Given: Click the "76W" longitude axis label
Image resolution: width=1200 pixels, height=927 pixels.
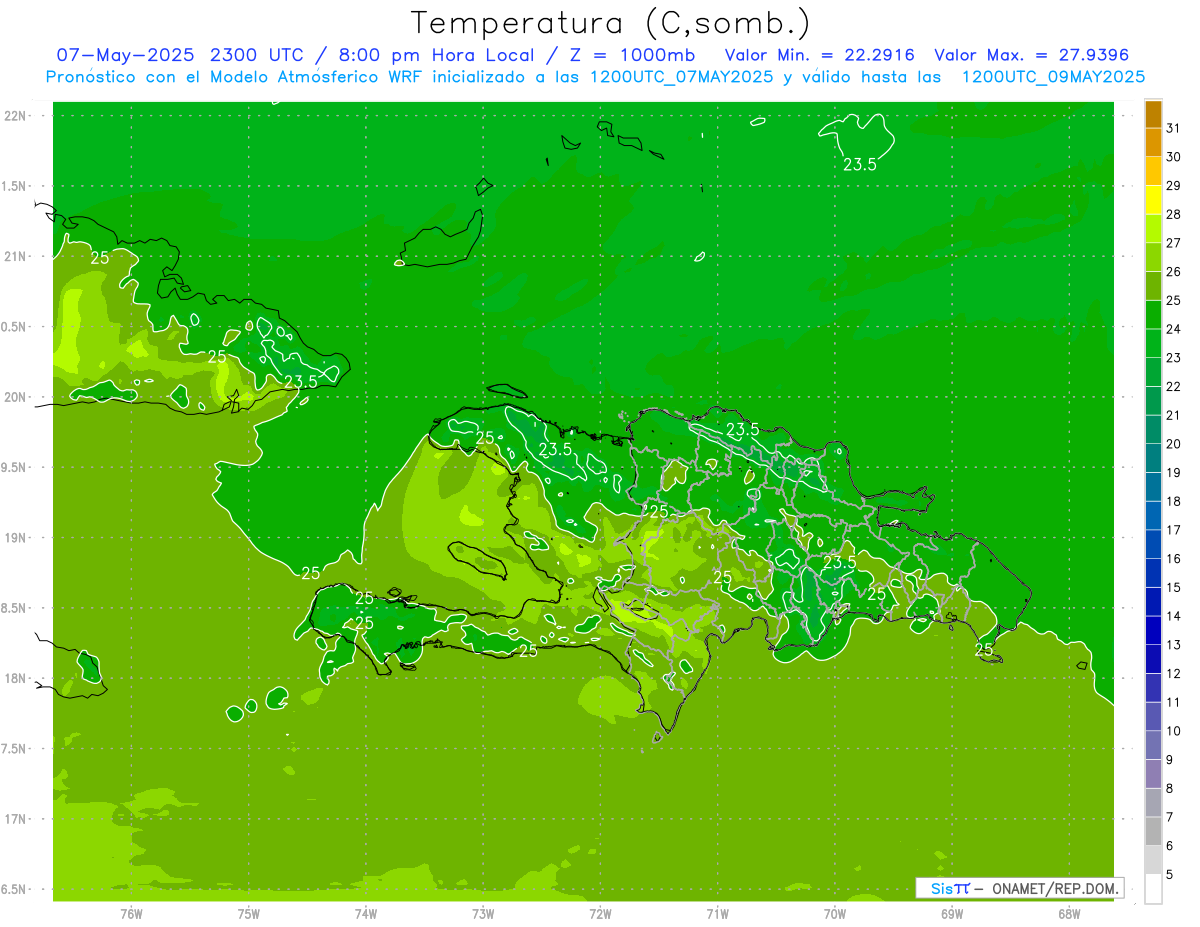Looking at the screenshot, I should point(131,913).
